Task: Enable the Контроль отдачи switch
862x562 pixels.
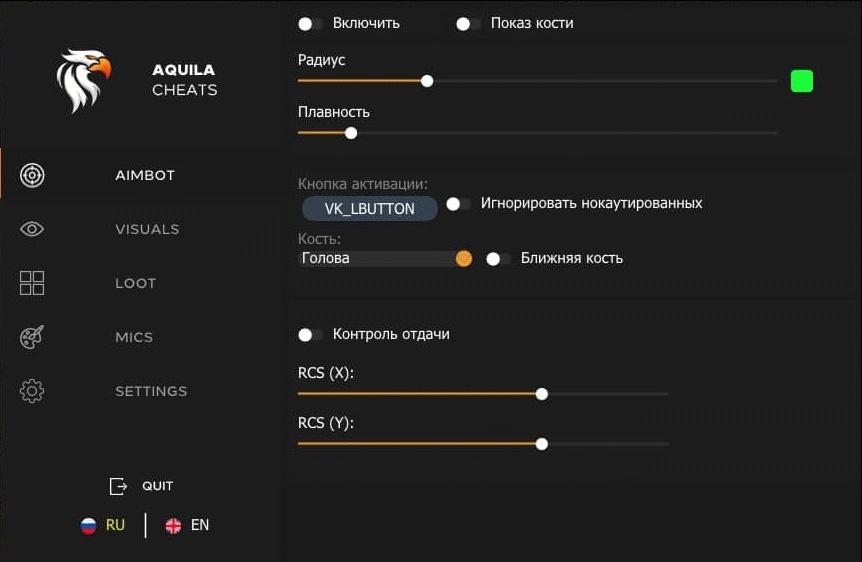Action: pyautogui.click(x=310, y=334)
